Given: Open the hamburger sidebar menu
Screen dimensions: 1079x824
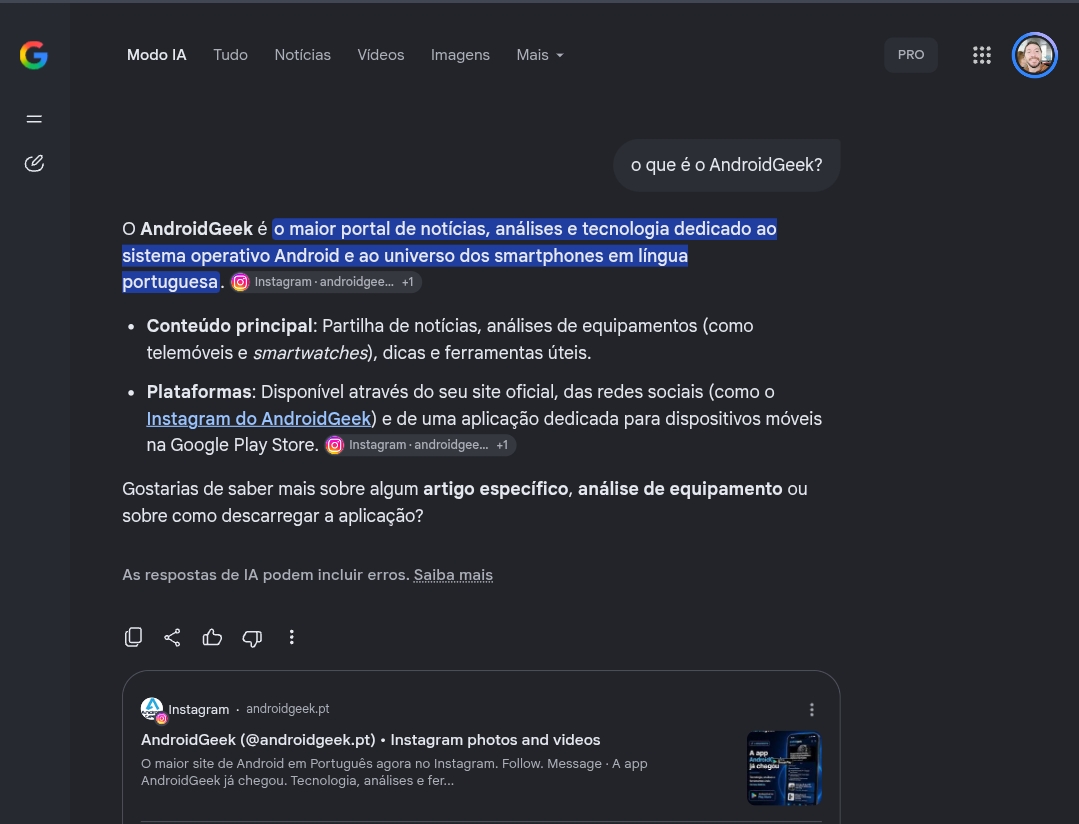Looking at the screenshot, I should [34, 119].
